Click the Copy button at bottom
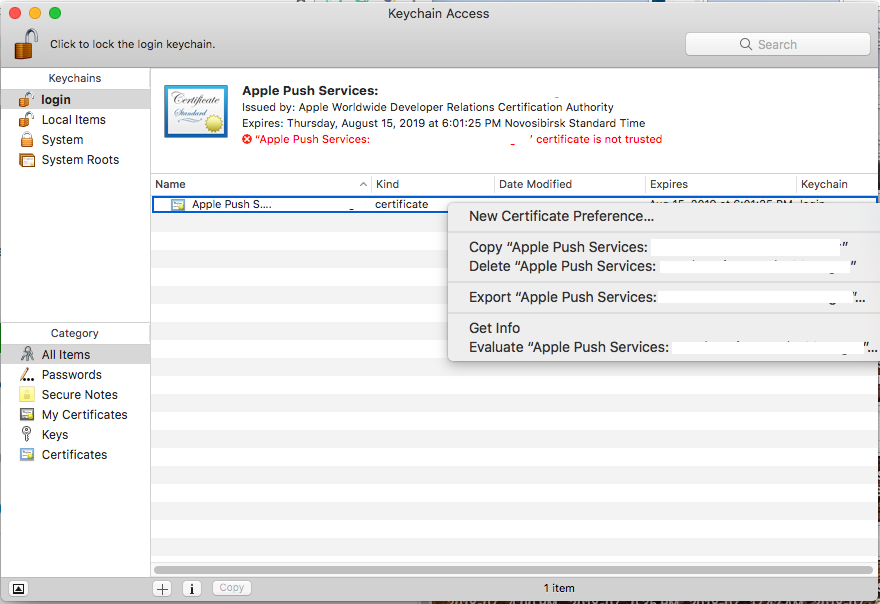This screenshot has height=604, width=880. point(232,588)
